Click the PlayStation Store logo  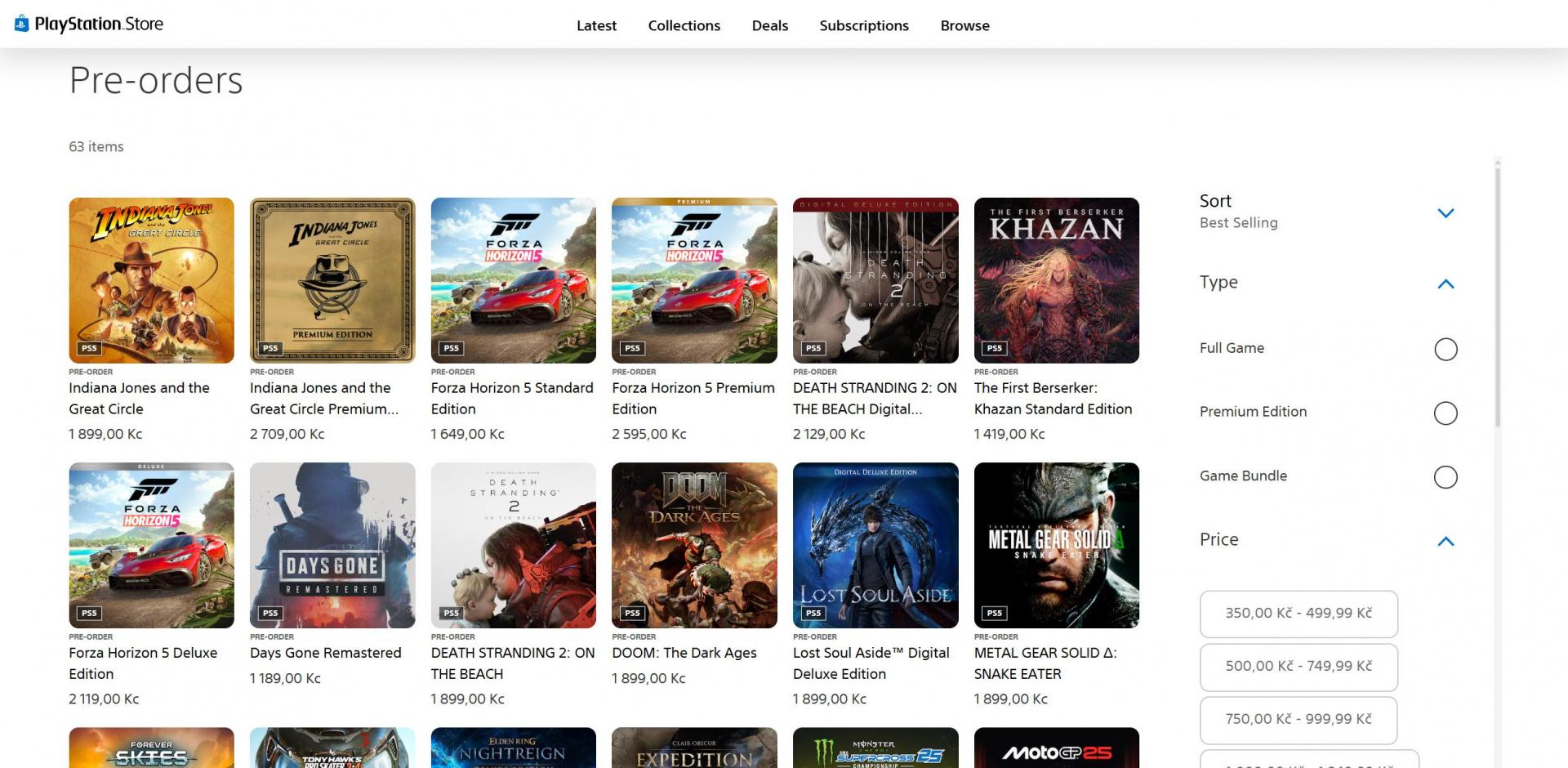click(x=88, y=24)
